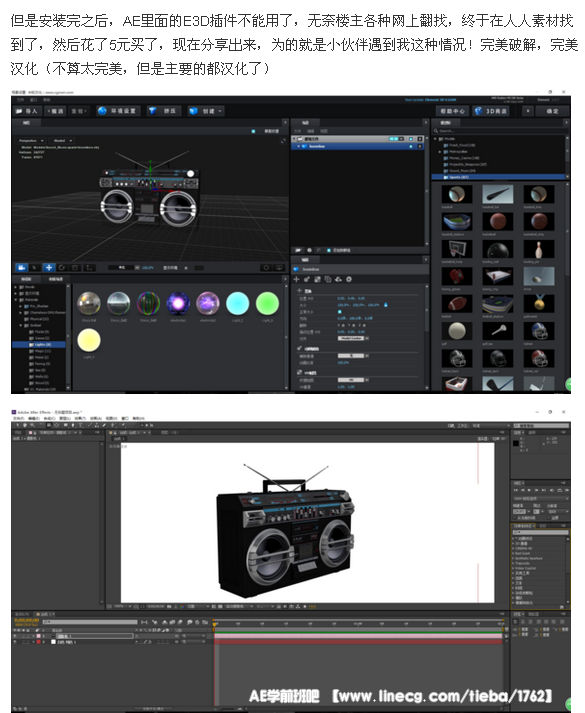
Task: Expand the Pro_Shaders folder
Action: point(20,306)
